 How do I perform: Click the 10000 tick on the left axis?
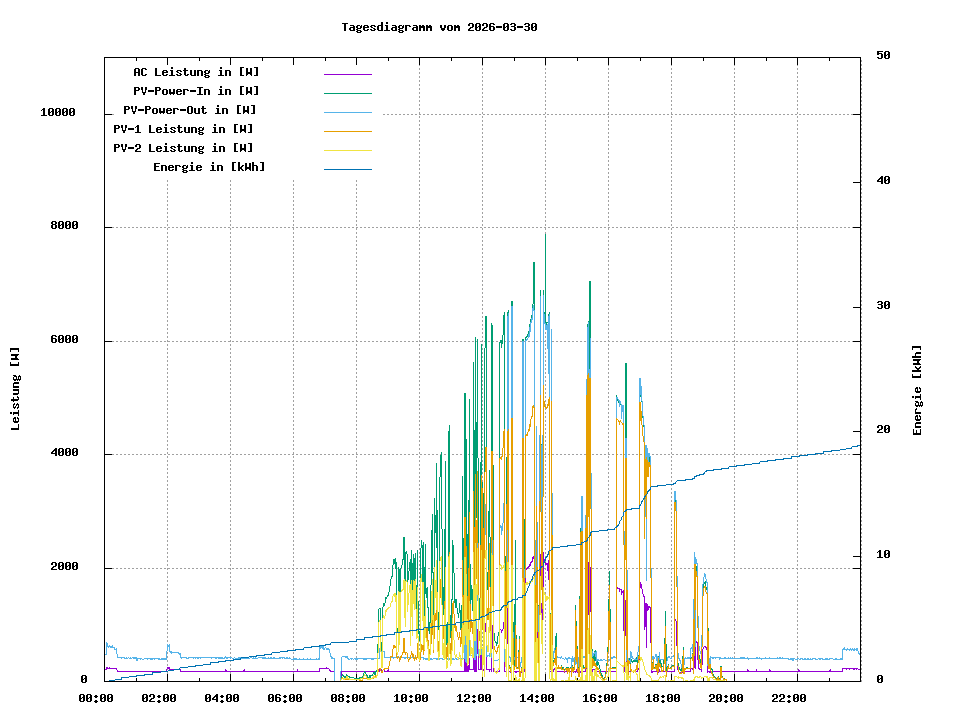point(58,113)
